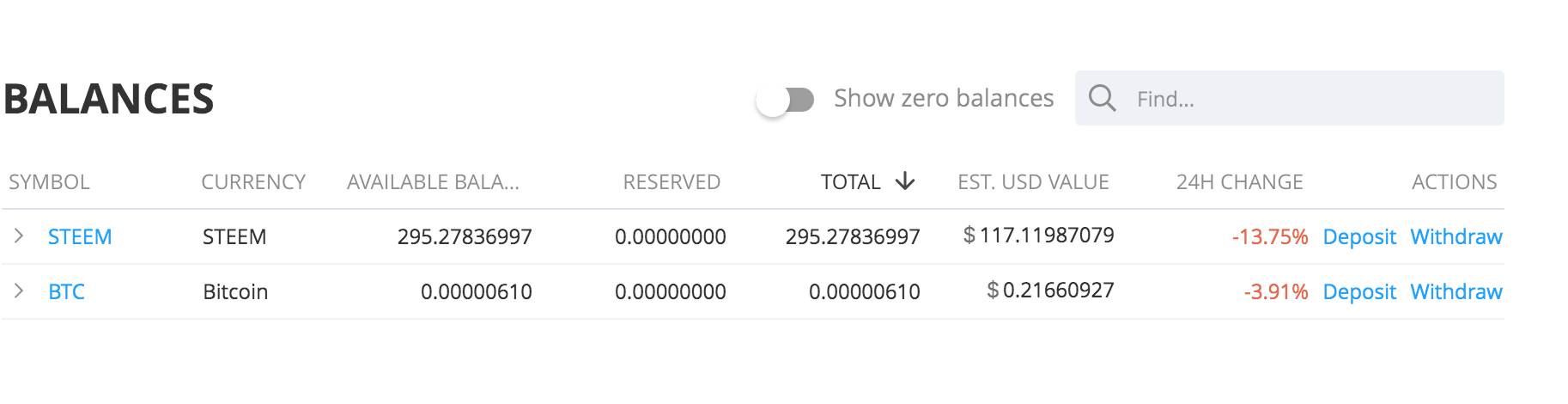This screenshot has height=404, width=1568.
Task: Click Deposit for Bitcoin
Action: [1359, 291]
